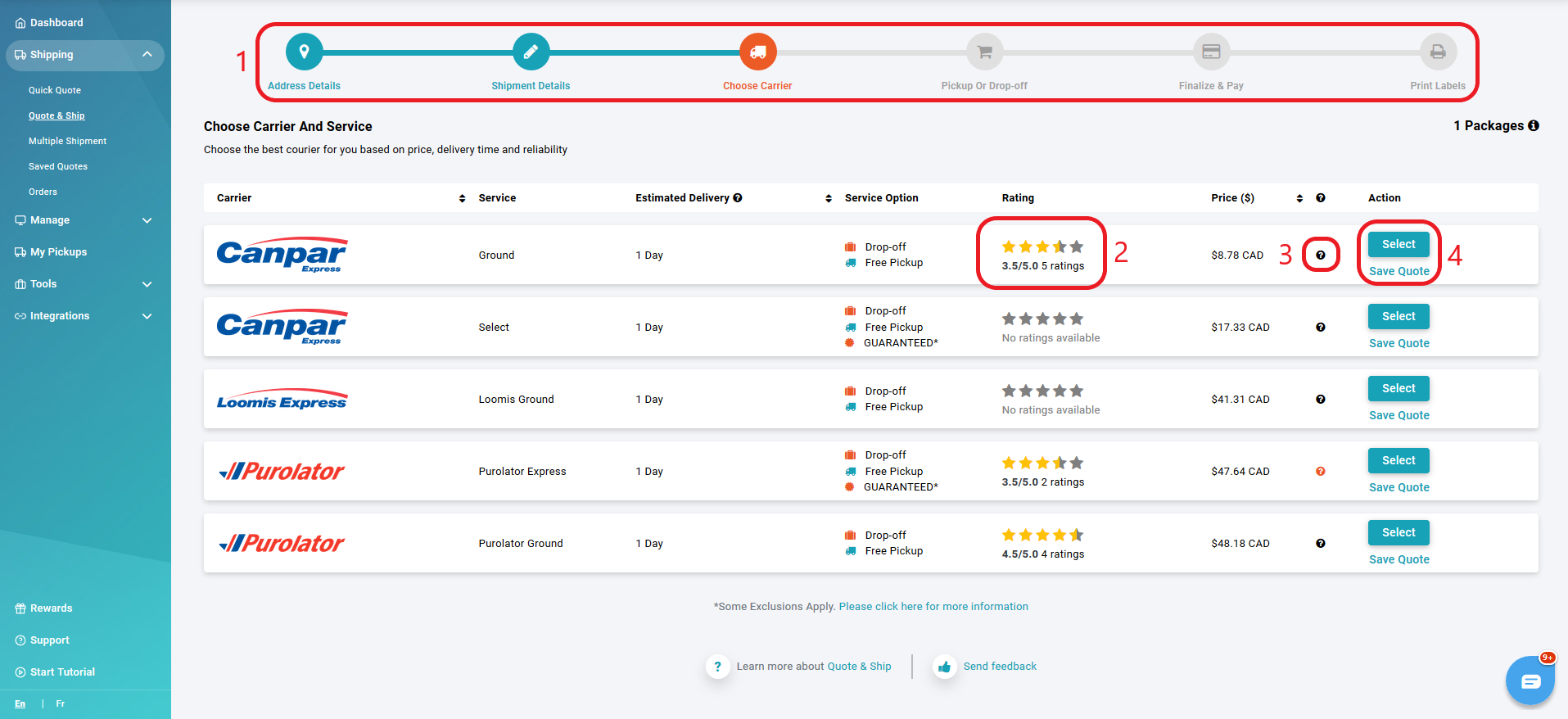Click the 'GUARANTEED*' option in Canpar Select row
1568x719 pixels.
pos(901,343)
